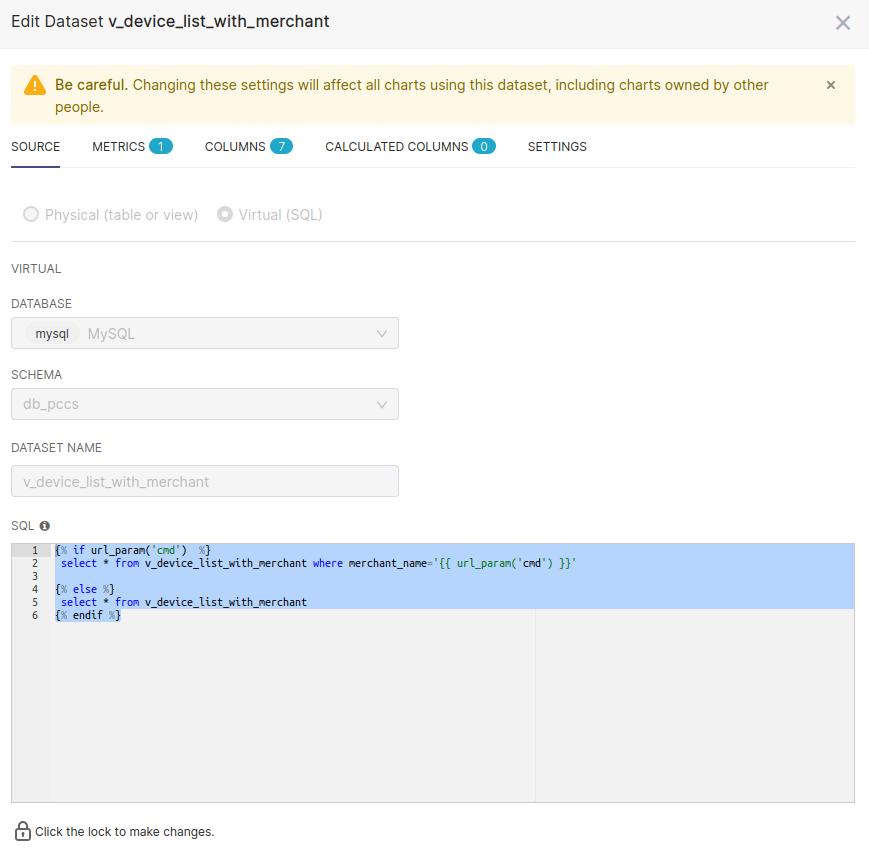Switch to the Settings tab

[557, 146]
